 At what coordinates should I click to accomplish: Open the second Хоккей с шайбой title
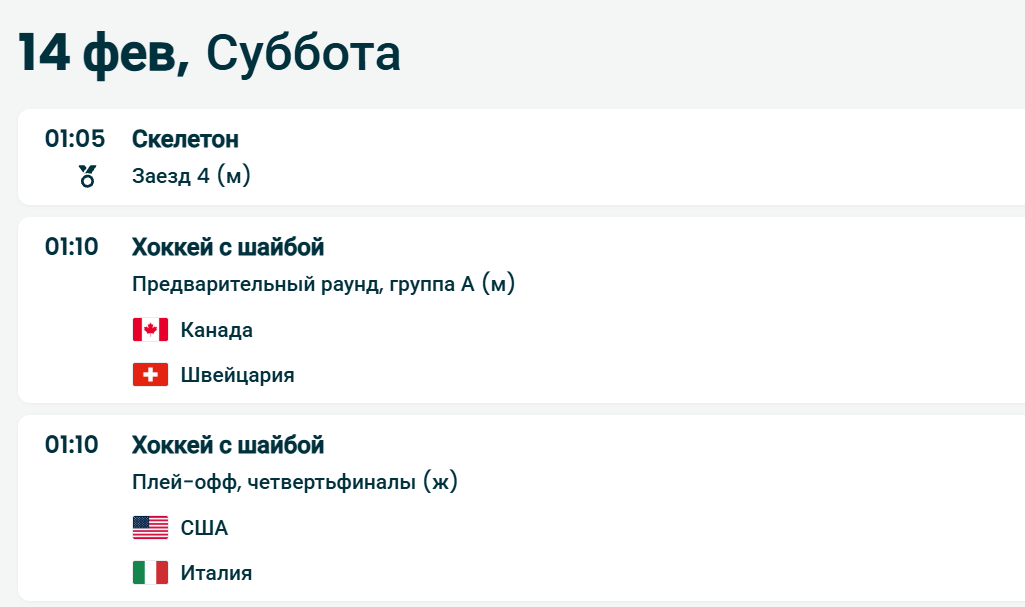228,445
